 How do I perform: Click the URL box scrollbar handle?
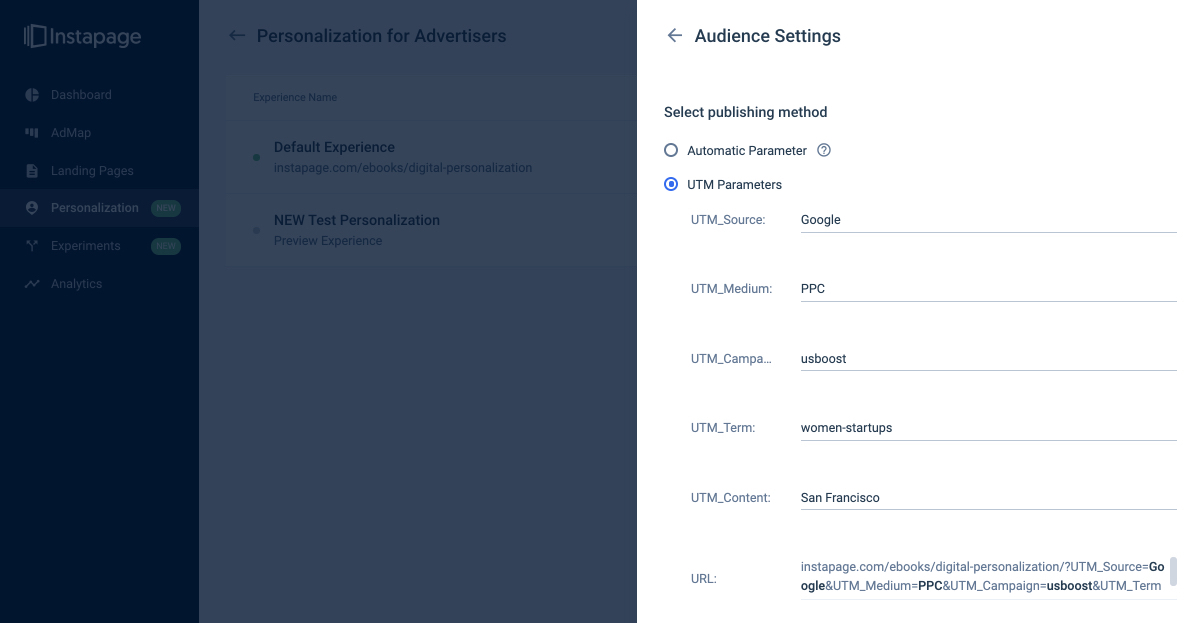pyautogui.click(x=1173, y=571)
